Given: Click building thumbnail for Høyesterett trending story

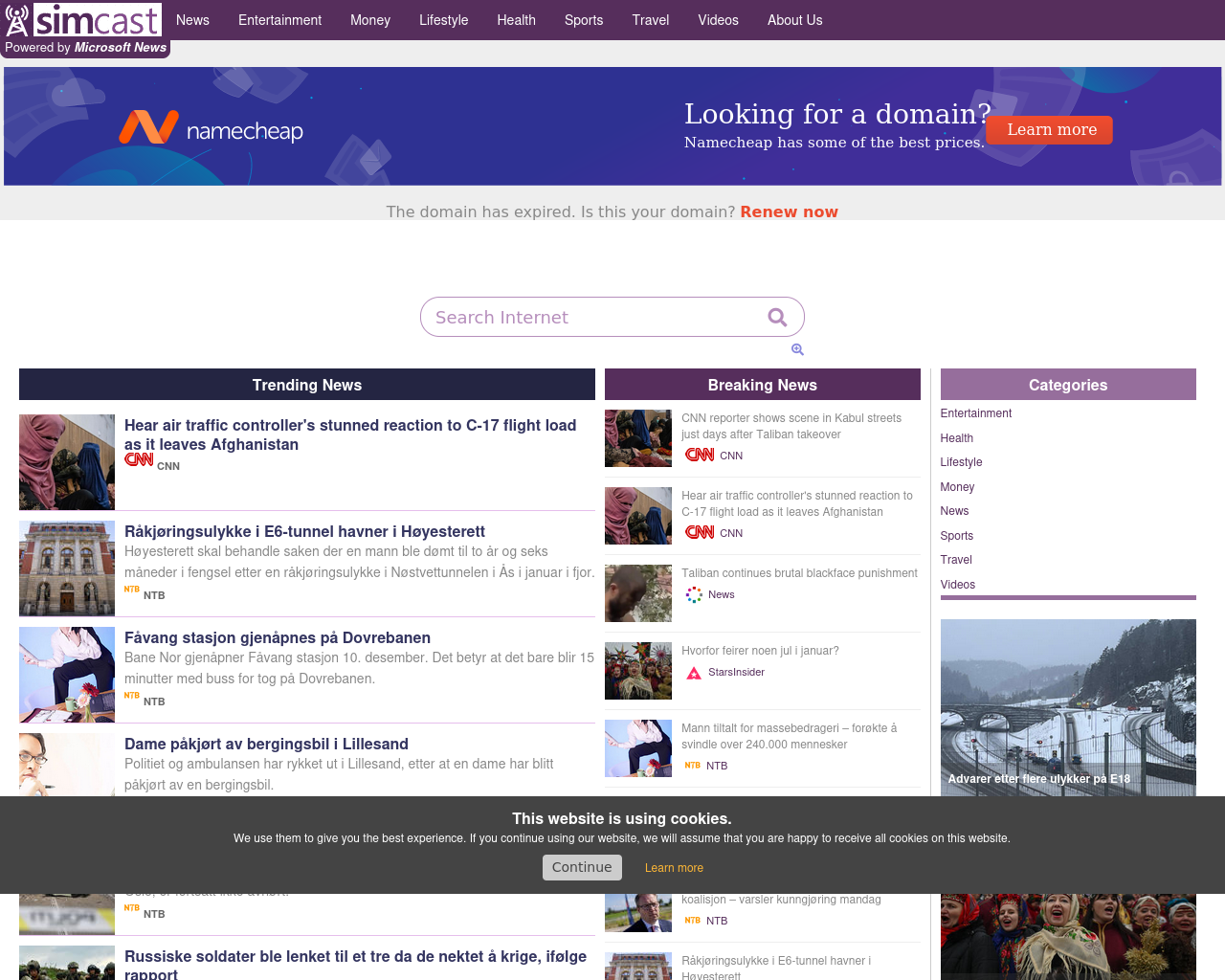Looking at the screenshot, I should click(67, 568).
